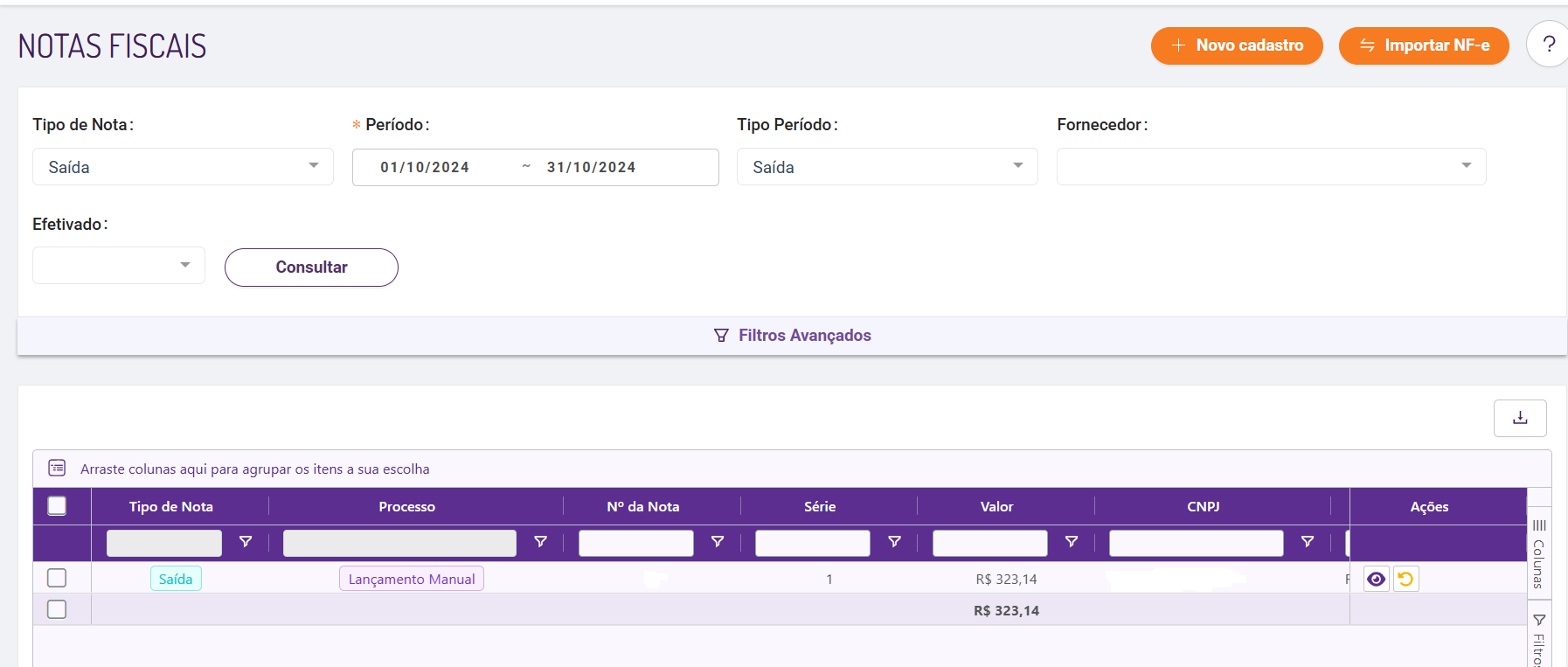This screenshot has height=667, width=1568.
Task: Click the help question mark icon
Action: point(1548,45)
